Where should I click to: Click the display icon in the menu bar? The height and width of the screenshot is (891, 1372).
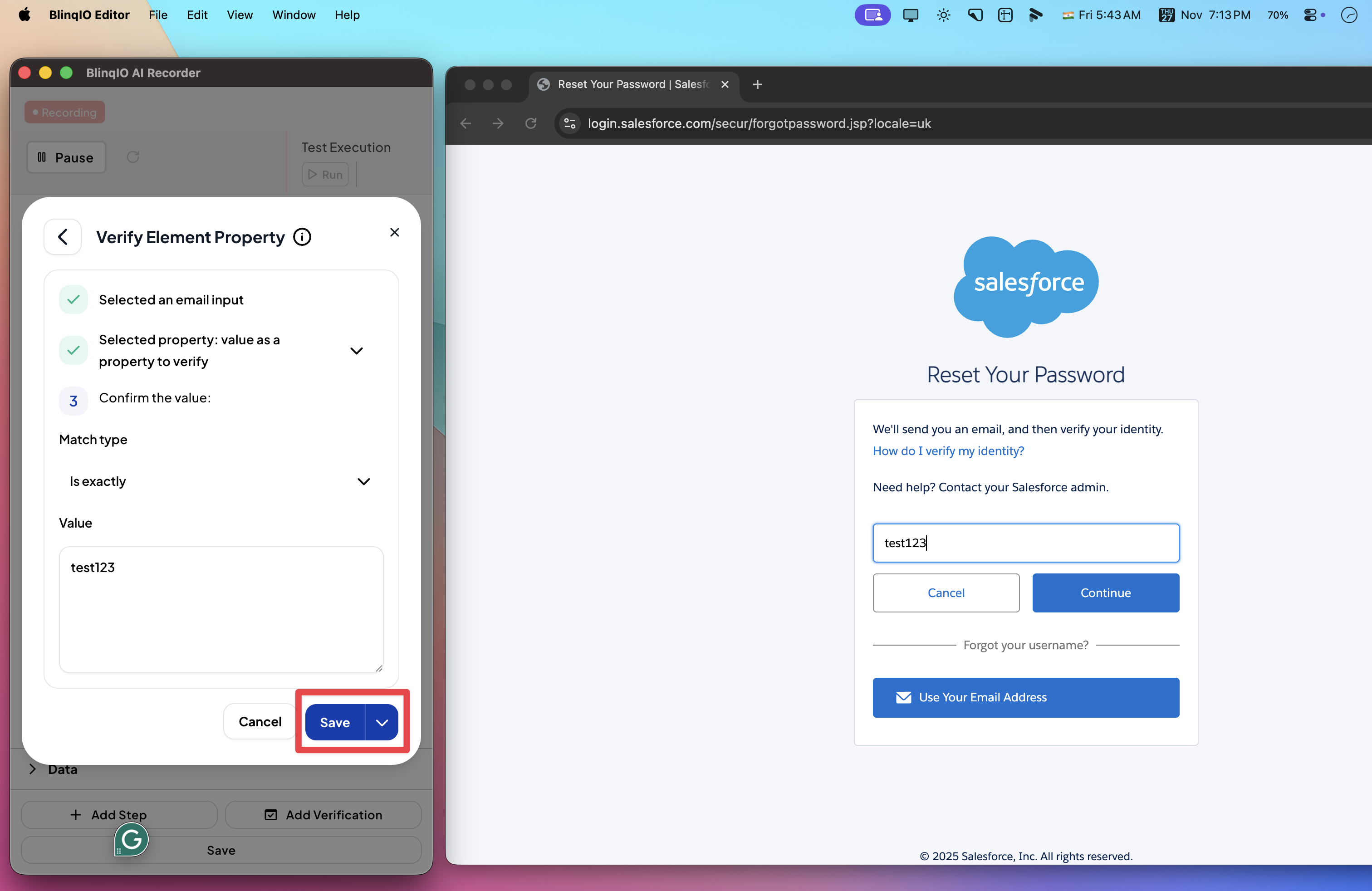910,15
